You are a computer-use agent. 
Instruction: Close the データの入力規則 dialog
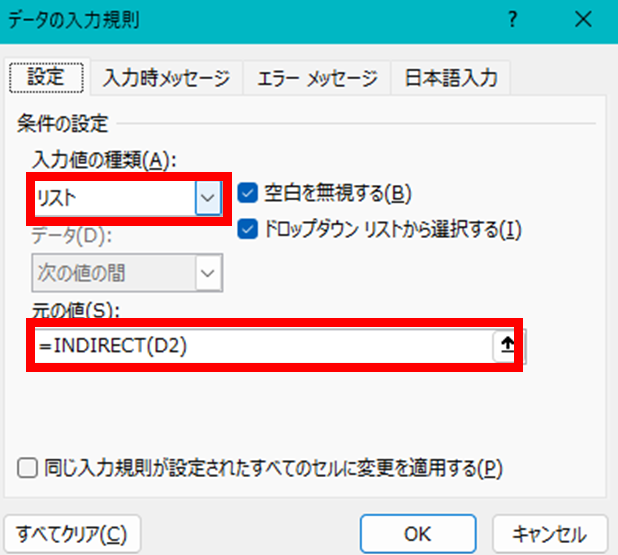[x=583, y=20]
